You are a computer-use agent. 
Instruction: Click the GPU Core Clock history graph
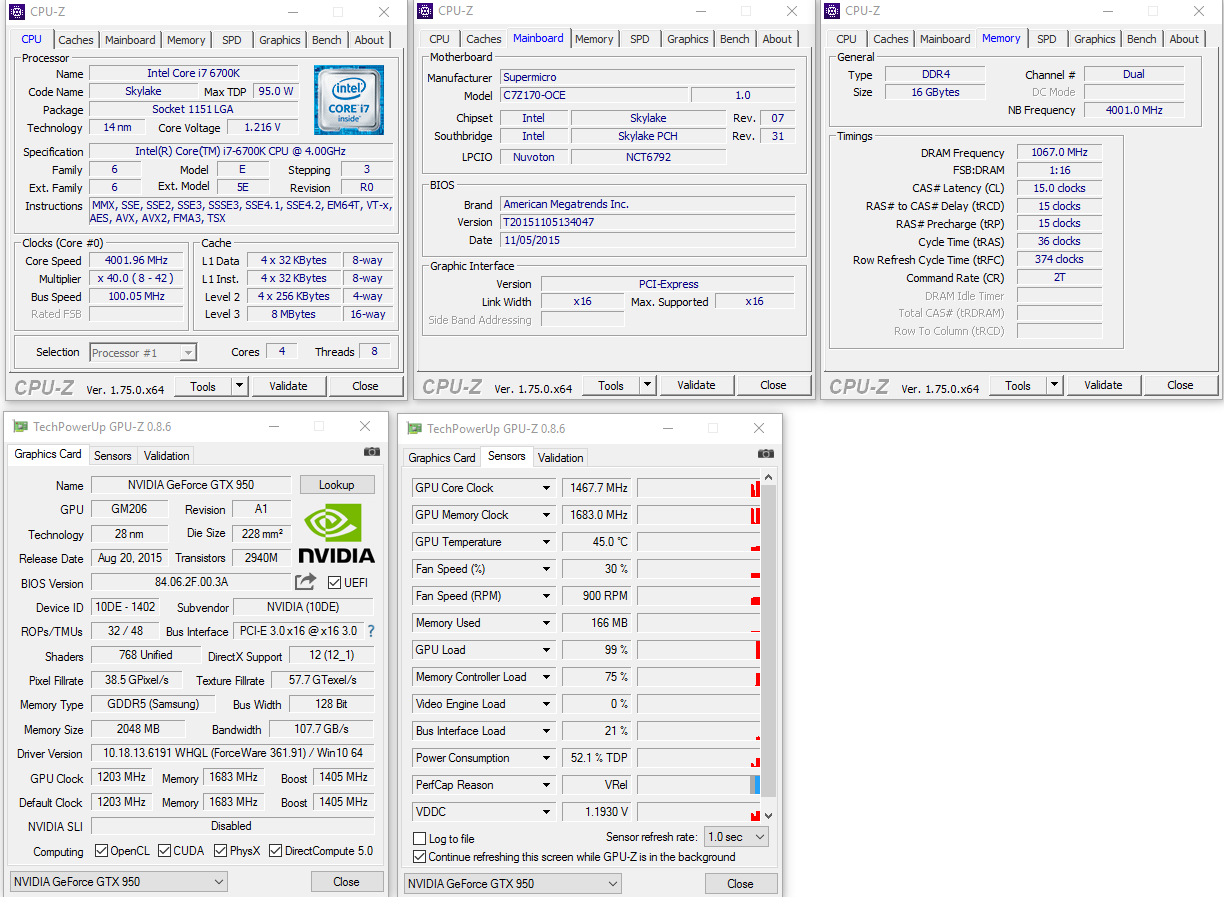[x=699, y=488]
